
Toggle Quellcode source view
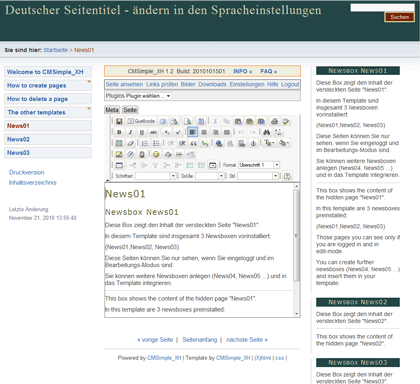point(141,121)
